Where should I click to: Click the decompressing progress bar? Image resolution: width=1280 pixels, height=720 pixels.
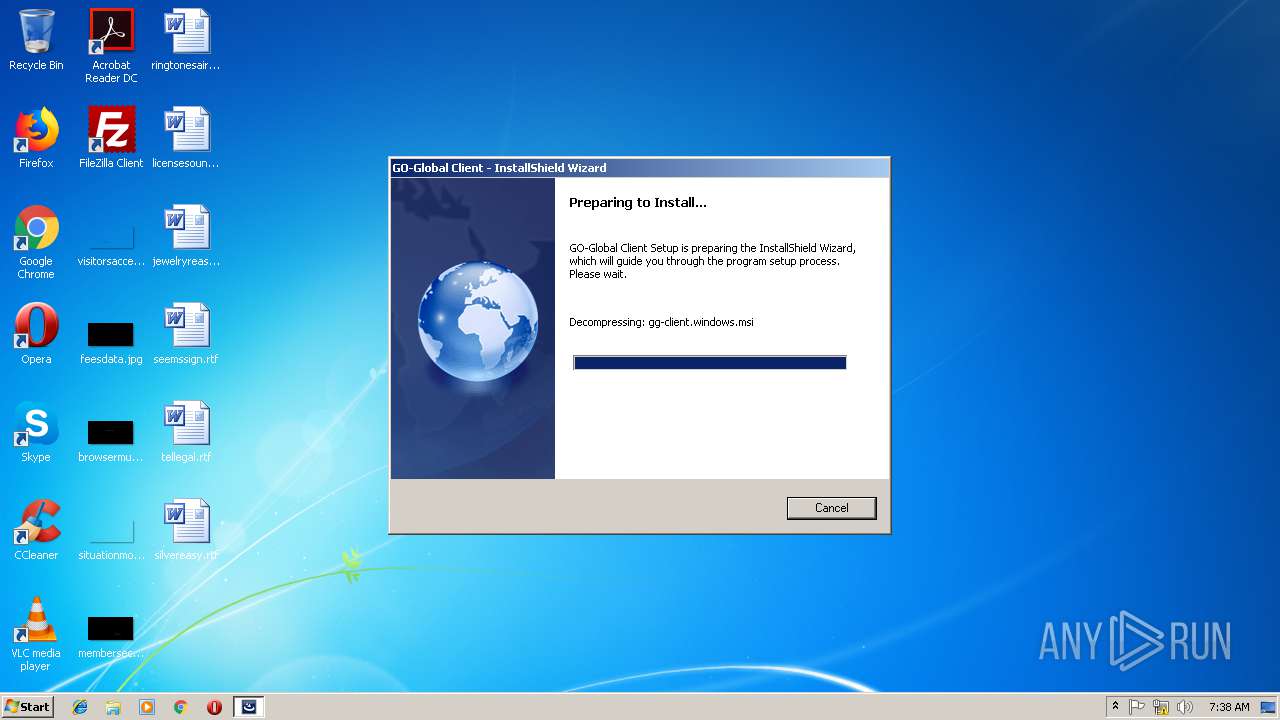coord(710,362)
